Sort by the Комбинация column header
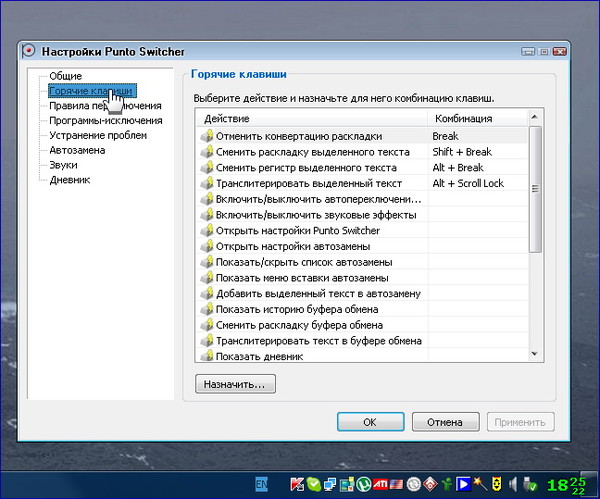The image size is (600, 499). click(478, 119)
